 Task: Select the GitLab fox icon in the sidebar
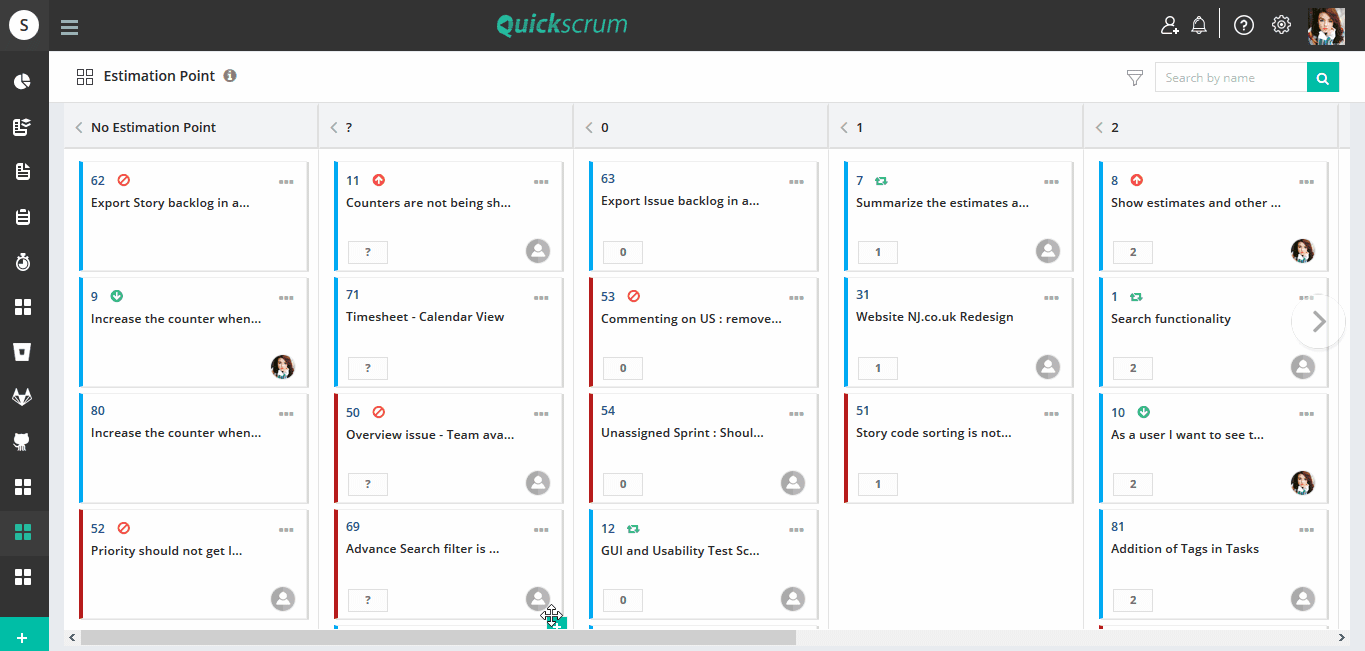(24, 395)
